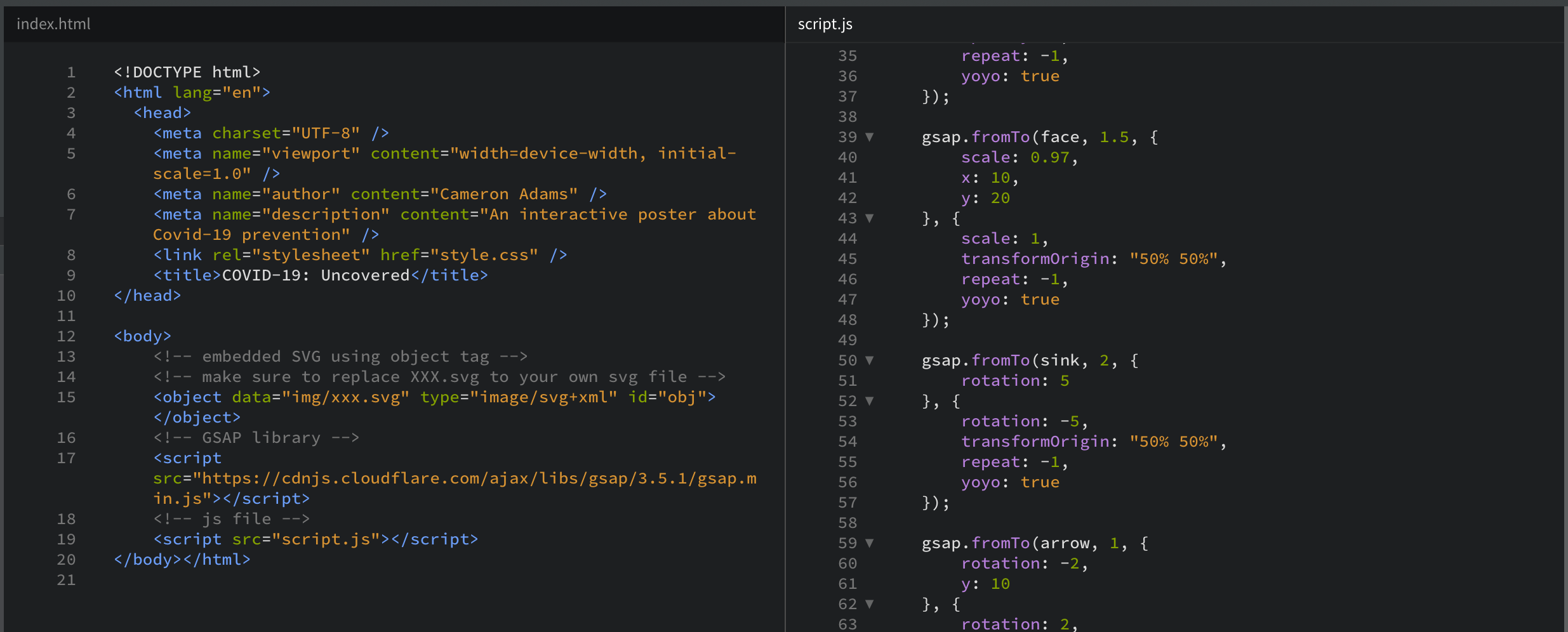Image resolution: width=1568 pixels, height=632 pixels.
Task: Click the divider between the two editor panes
Action: [785, 317]
